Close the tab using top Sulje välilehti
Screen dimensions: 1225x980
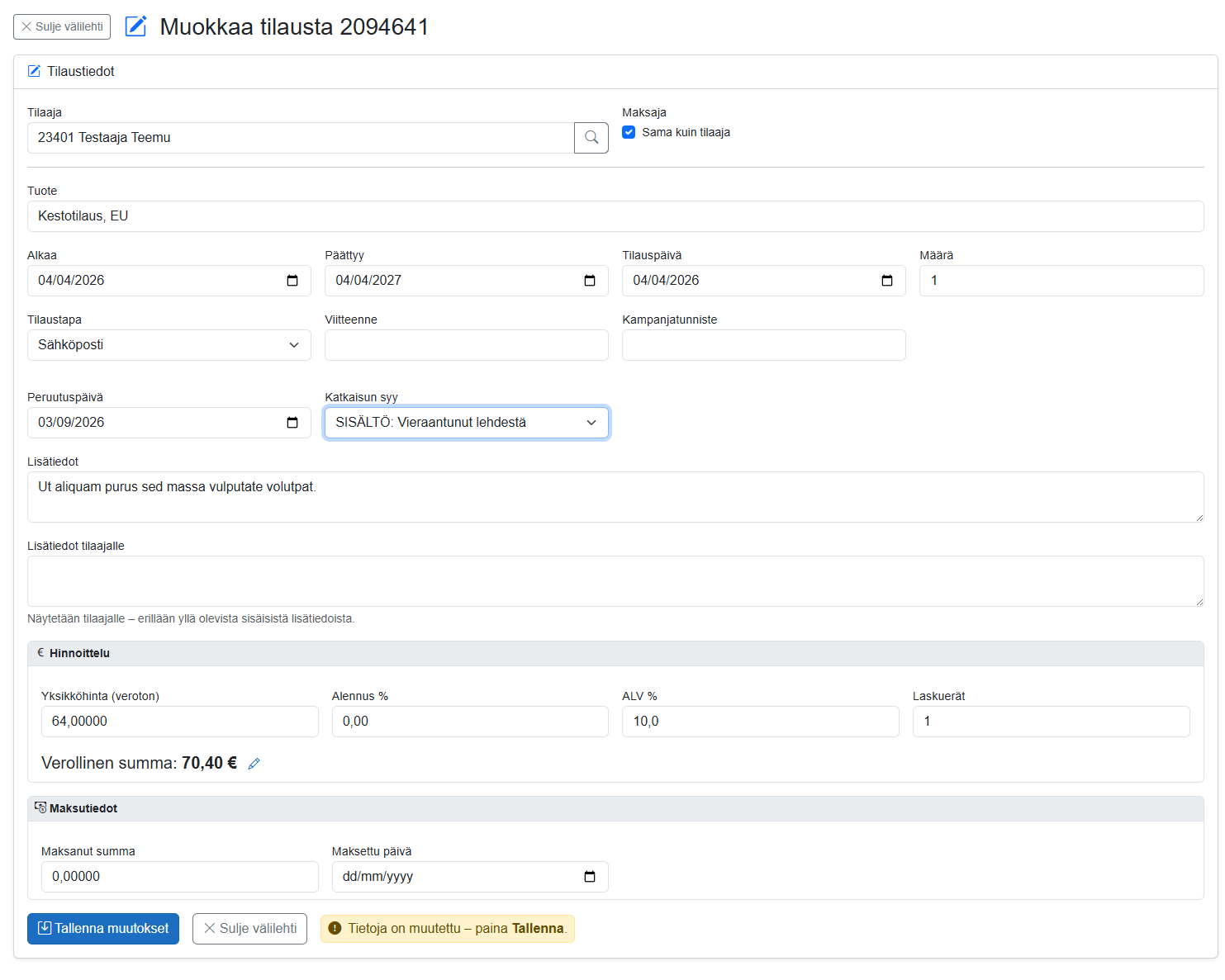tap(62, 26)
